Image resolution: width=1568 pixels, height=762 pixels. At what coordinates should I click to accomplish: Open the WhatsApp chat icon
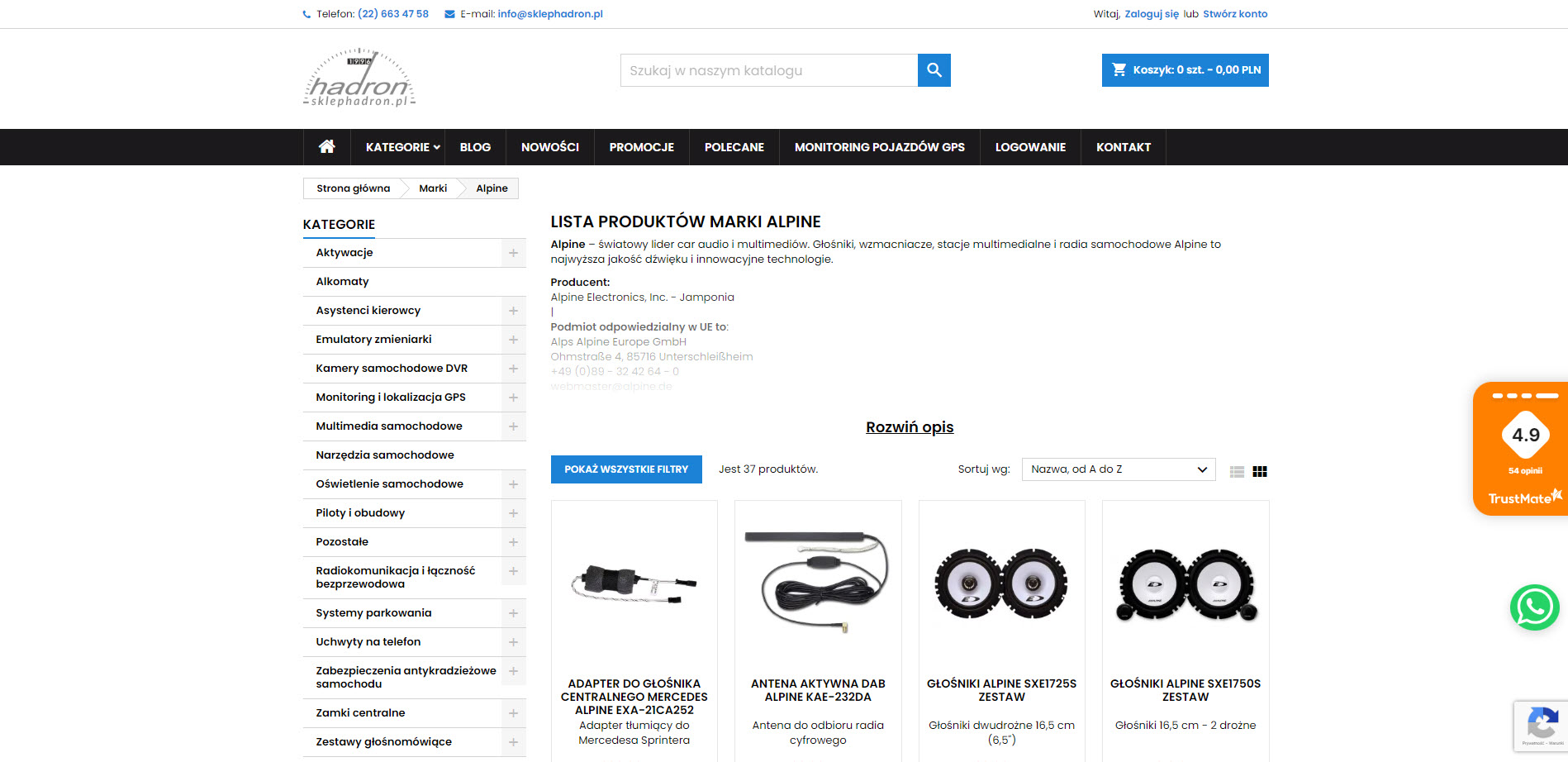[x=1534, y=607]
